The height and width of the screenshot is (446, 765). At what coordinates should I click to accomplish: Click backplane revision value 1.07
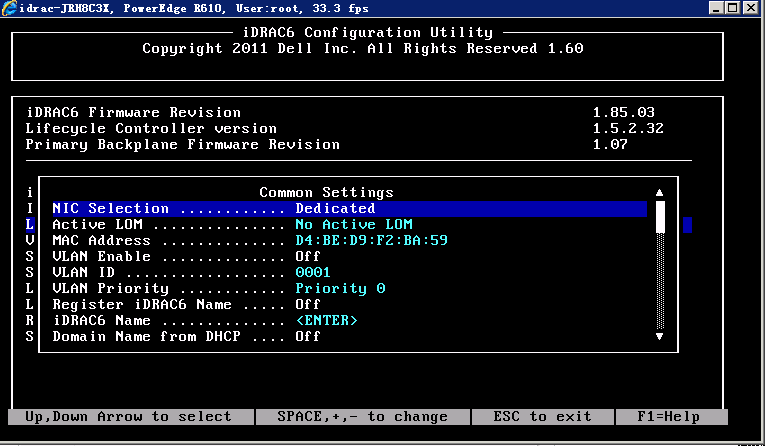coord(610,145)
